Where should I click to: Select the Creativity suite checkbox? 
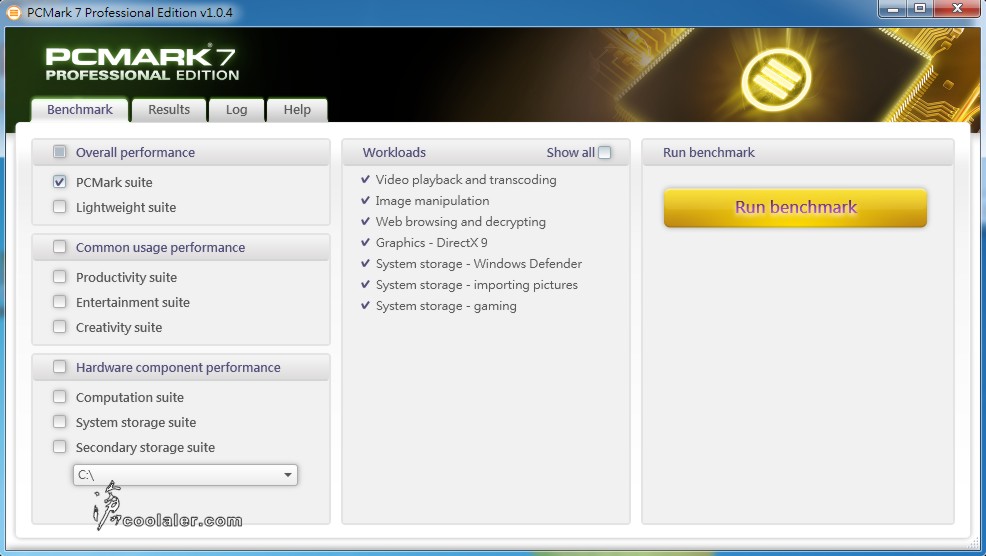click(60, 327)
